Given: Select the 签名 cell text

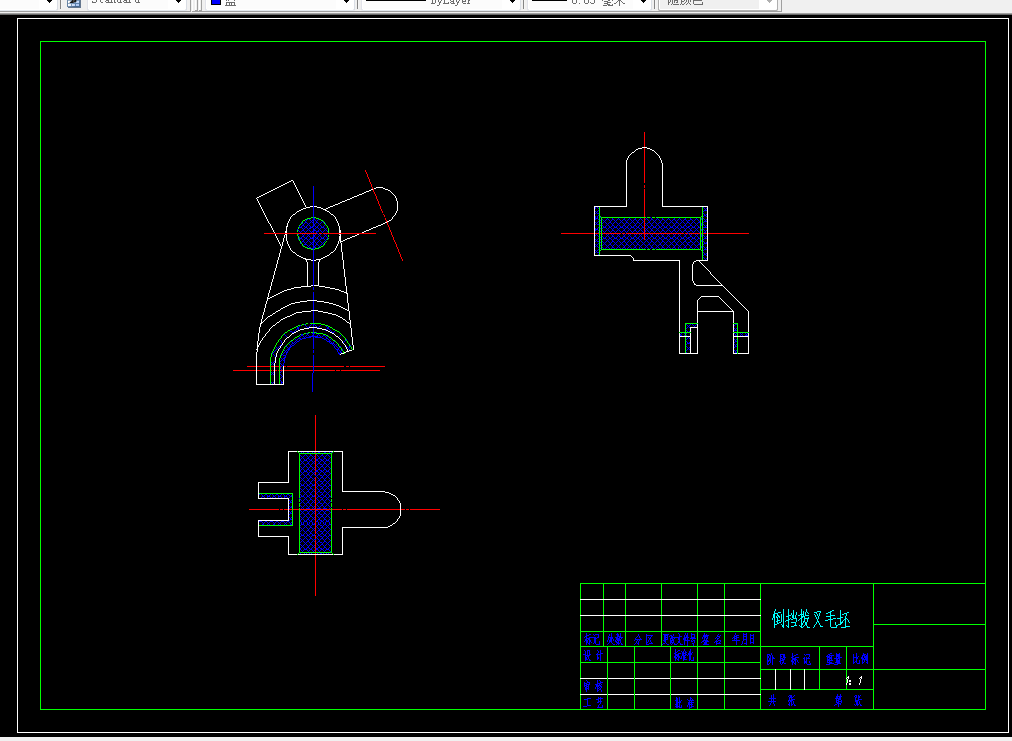Looking at the screenshot, I should coord(711,640).
